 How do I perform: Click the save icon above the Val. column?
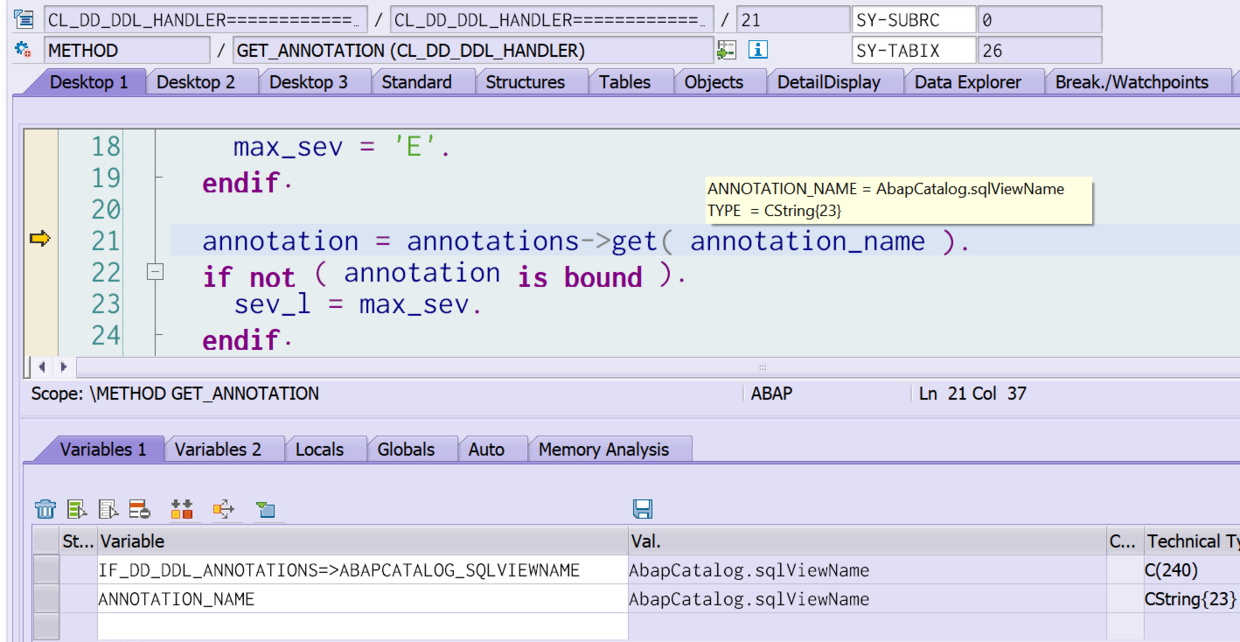click(643, 509)
